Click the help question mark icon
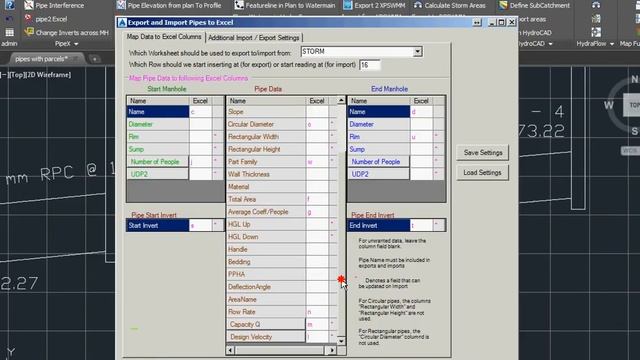The image size is (640, 360). point(9,5)
